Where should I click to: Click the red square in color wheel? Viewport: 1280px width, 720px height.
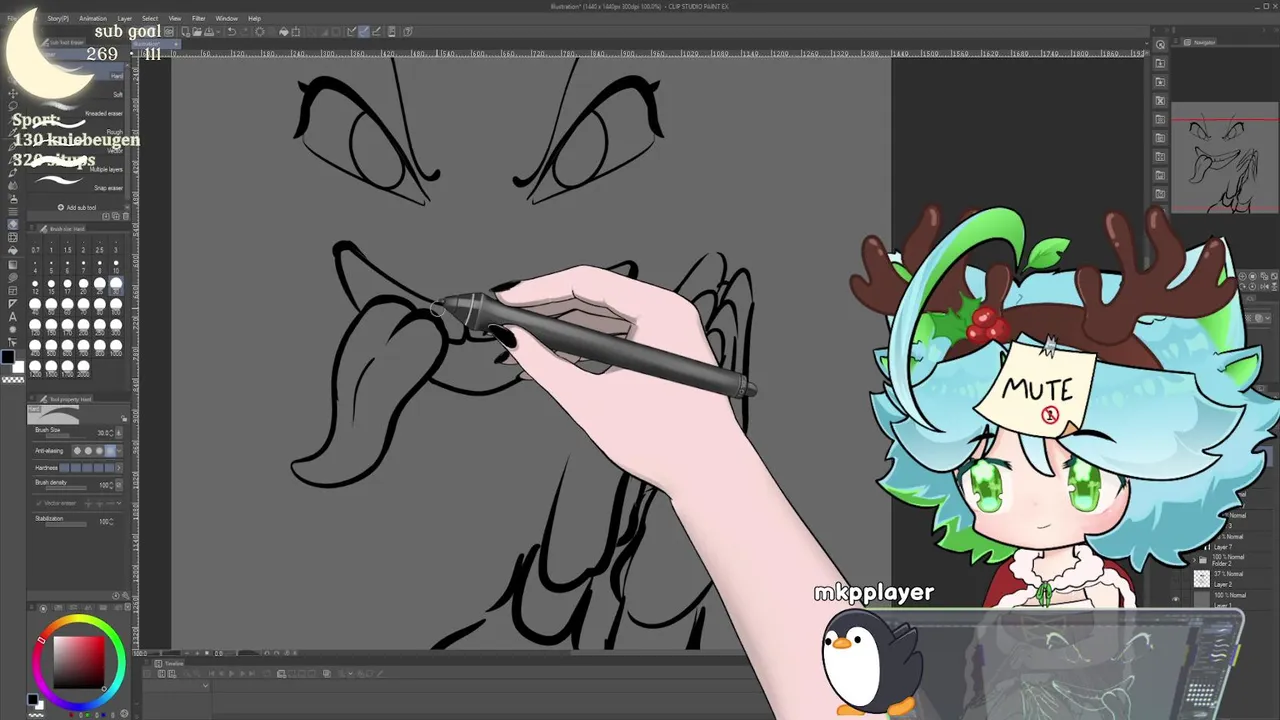coord(79,662)
